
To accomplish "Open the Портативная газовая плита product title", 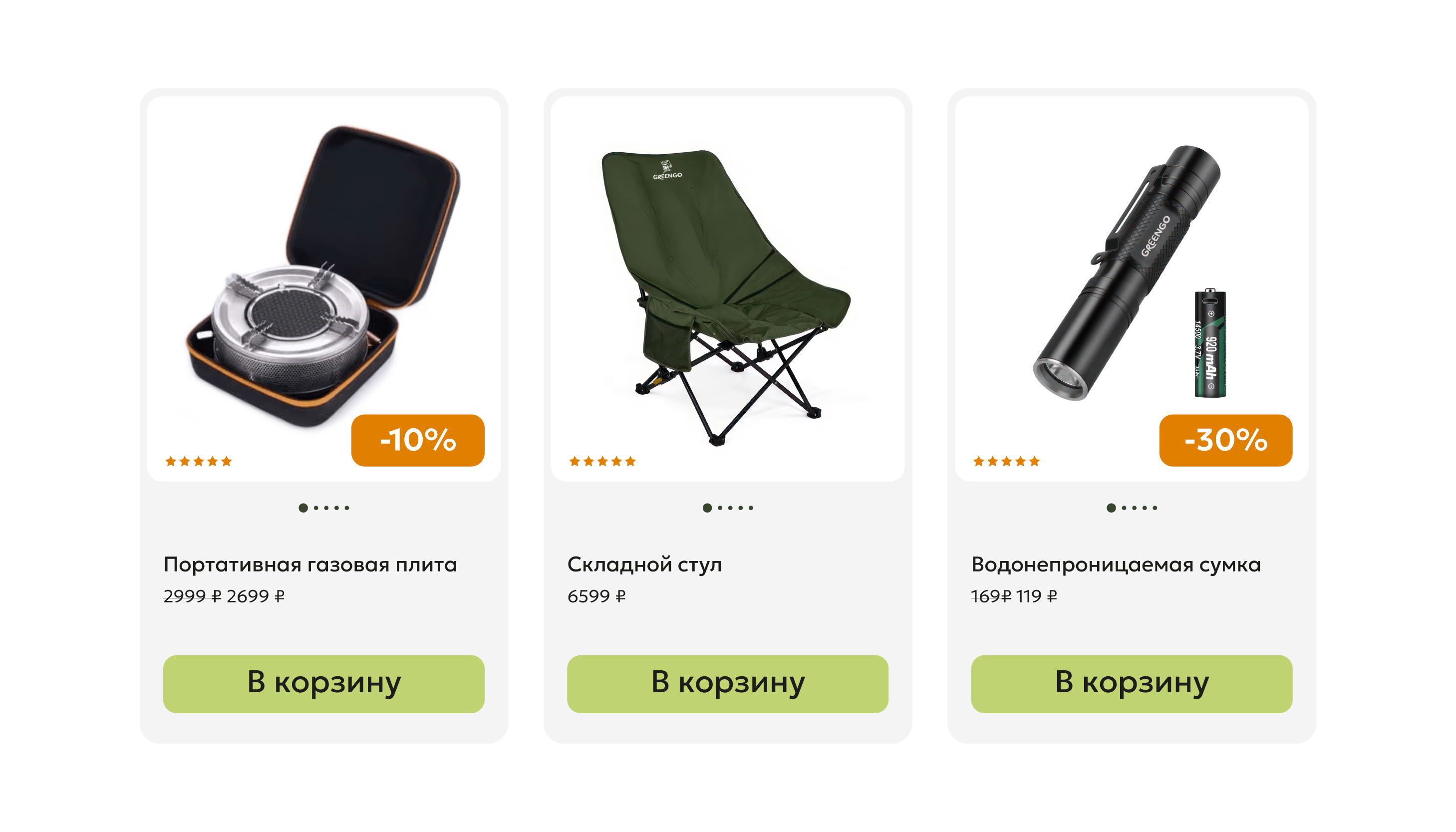I will [x=310, y=564].
